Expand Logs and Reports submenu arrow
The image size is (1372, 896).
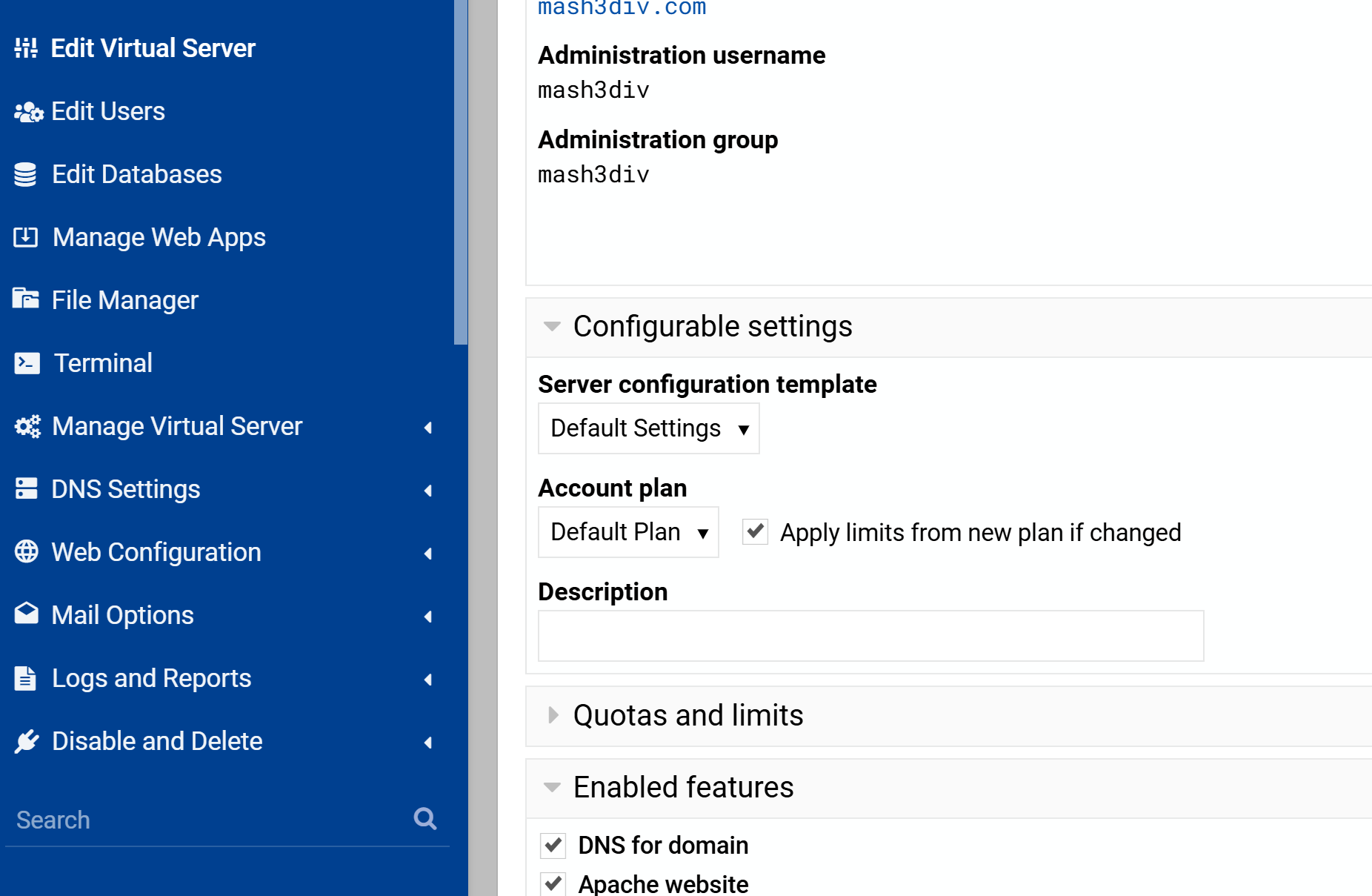[428, 680]
